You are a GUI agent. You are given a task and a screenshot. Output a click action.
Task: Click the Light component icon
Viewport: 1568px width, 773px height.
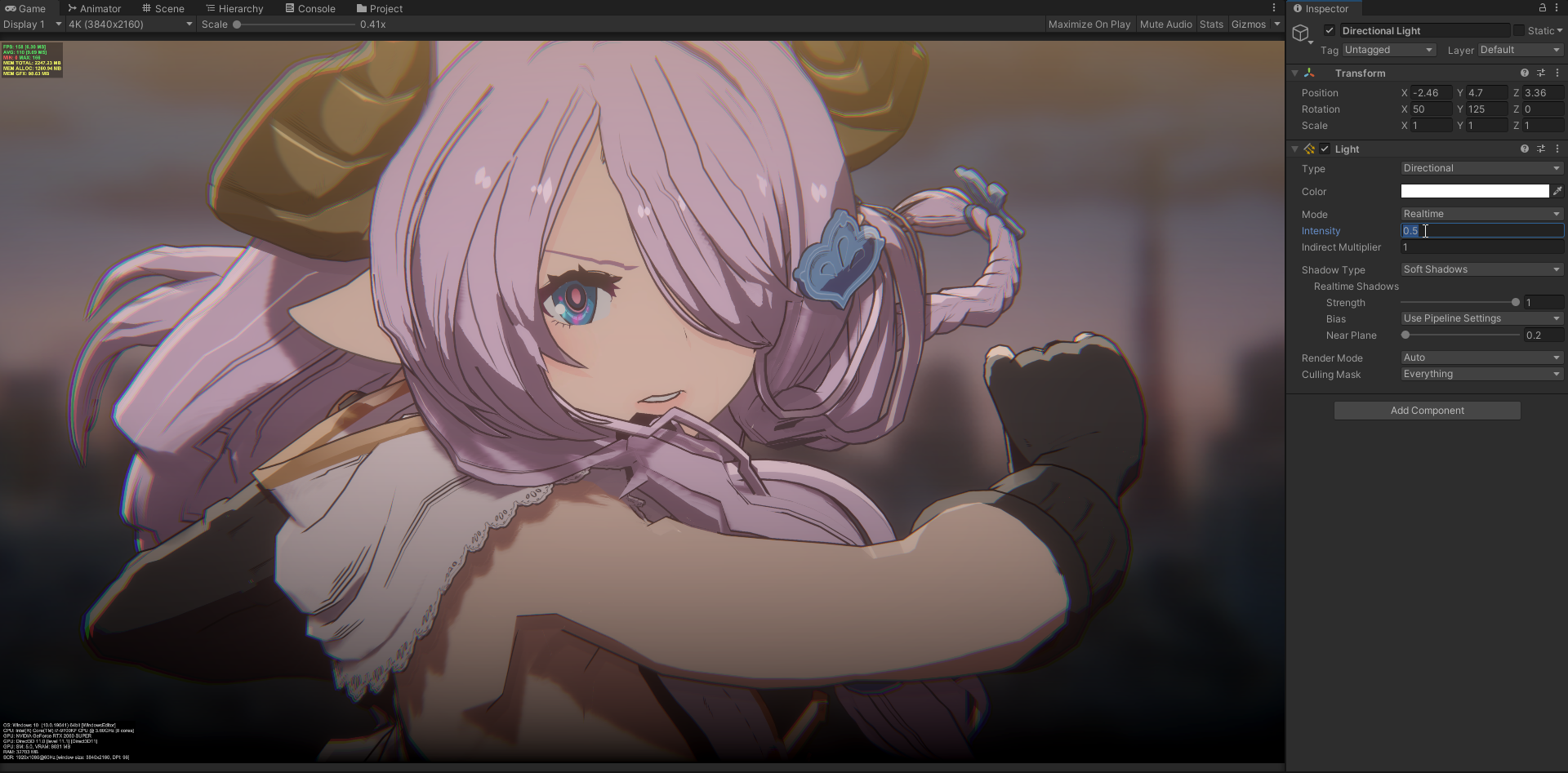(x=1309, y=149)
